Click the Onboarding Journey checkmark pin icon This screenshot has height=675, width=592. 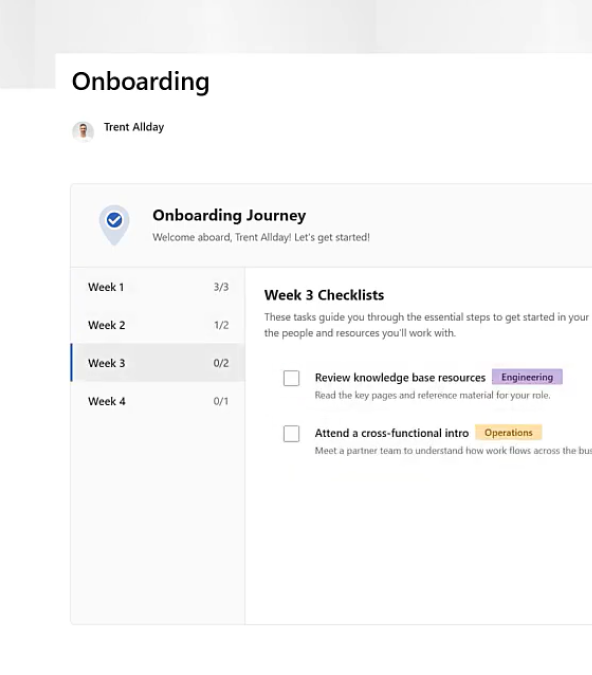point(114,224)
